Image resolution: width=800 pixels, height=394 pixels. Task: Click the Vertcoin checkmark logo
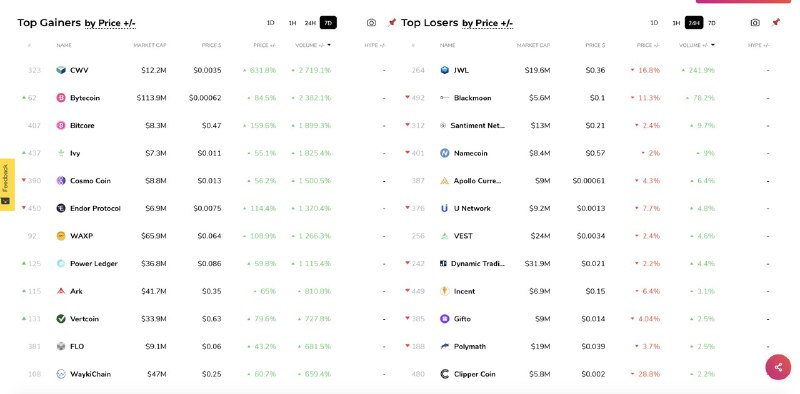pos(61,319)
